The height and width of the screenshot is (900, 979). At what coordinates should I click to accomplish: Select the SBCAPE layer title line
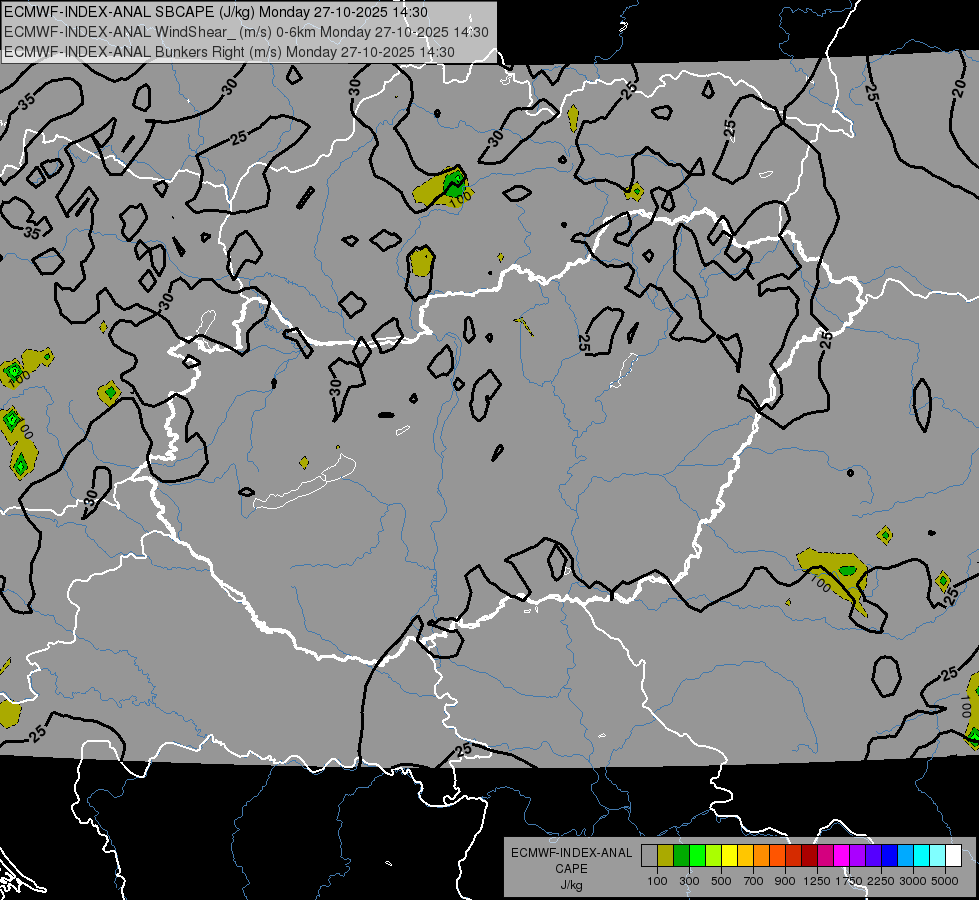point(216,12)
